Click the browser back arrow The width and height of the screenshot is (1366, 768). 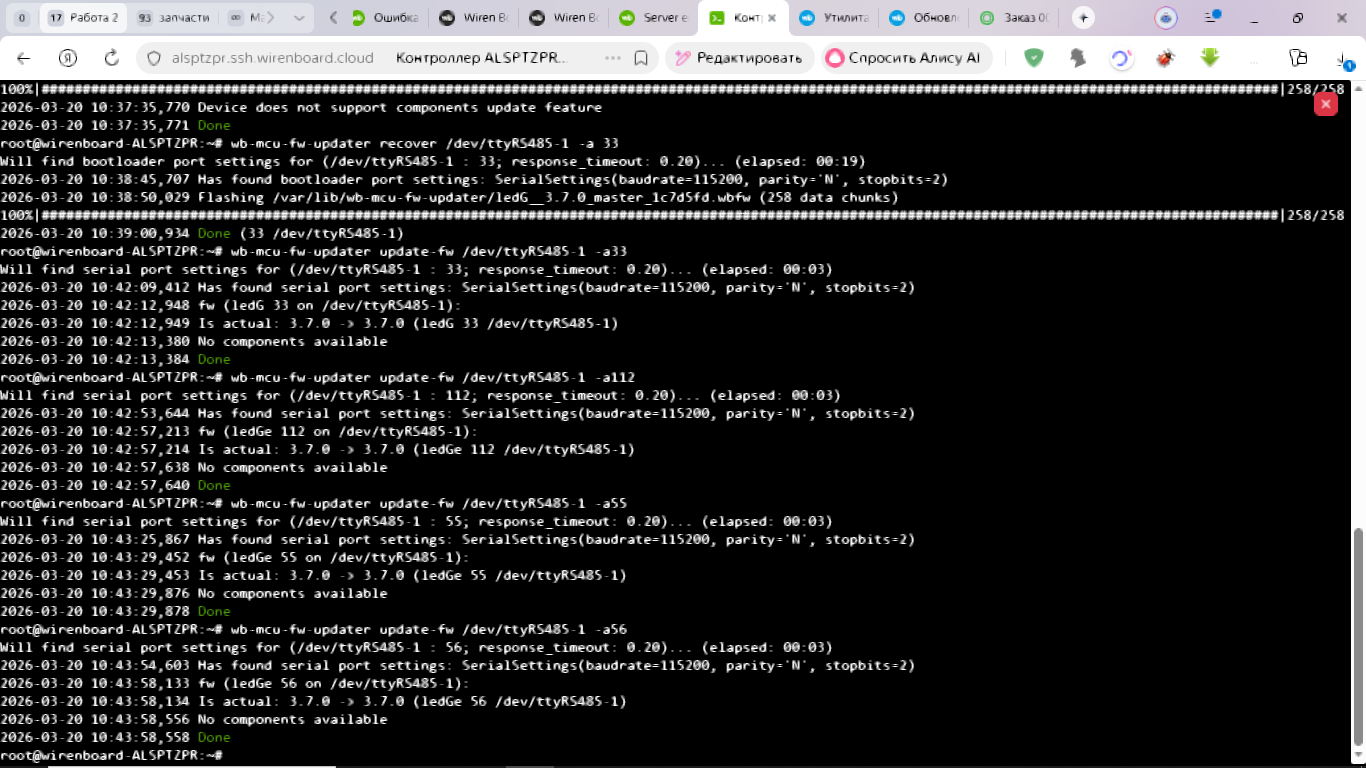24,58
